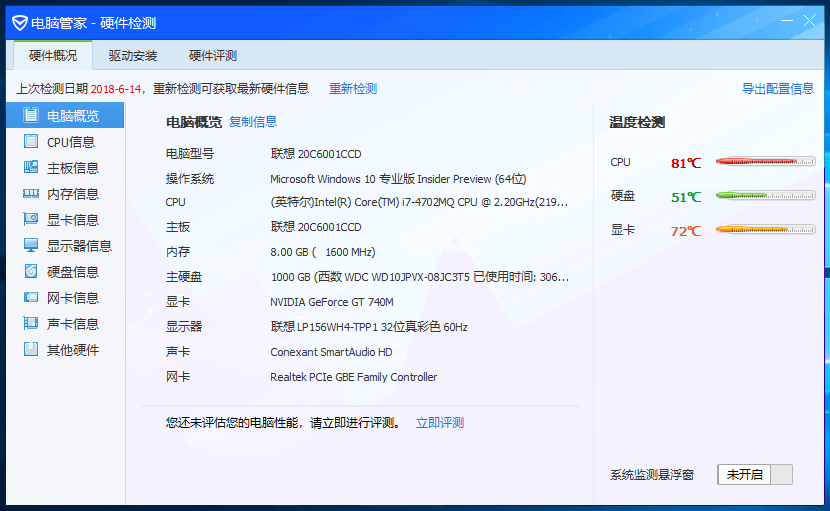Click the 联想 LP156WH4-TPP1 display value
Viewport: 830px width, 511px height.
point(369,327)
